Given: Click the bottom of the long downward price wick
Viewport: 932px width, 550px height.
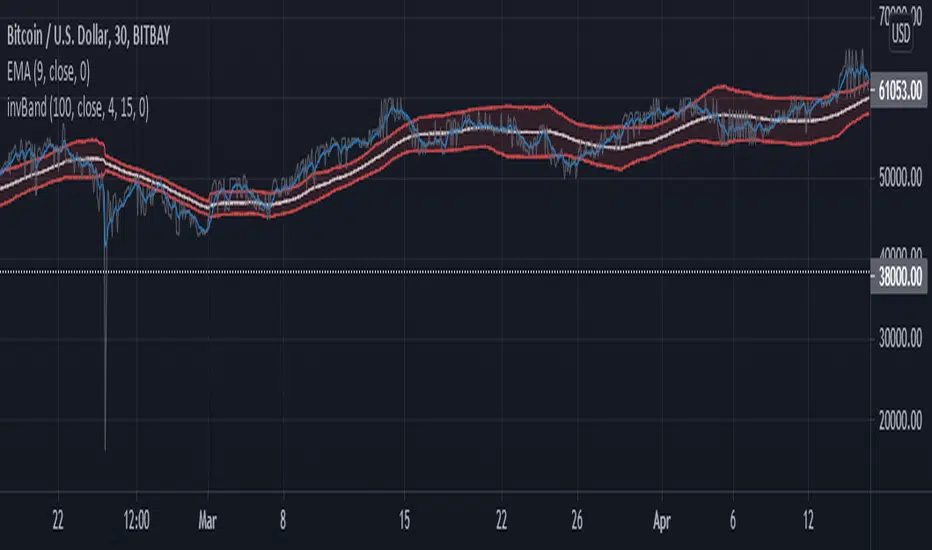Looking at the screenshot, I should click(105, 448).
